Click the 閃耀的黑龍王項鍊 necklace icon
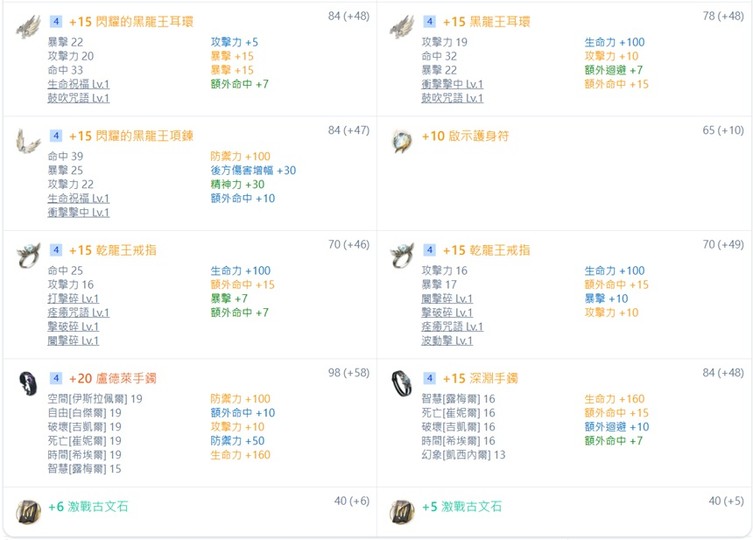This screenshot has width=753, height=540. (x=28, y=140)
